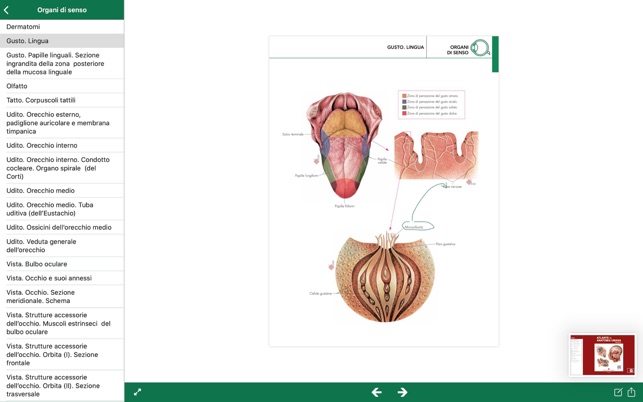Open the Olfatto entry

[62, 86]
